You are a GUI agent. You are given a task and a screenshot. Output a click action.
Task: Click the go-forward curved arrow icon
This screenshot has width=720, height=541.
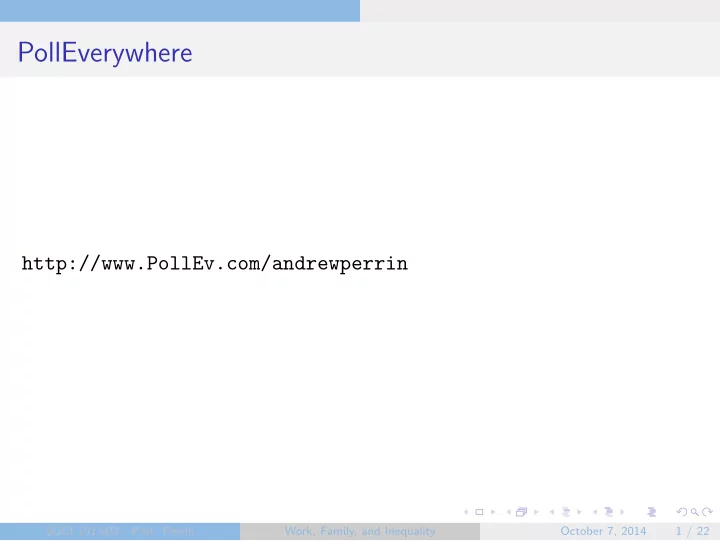707,512
